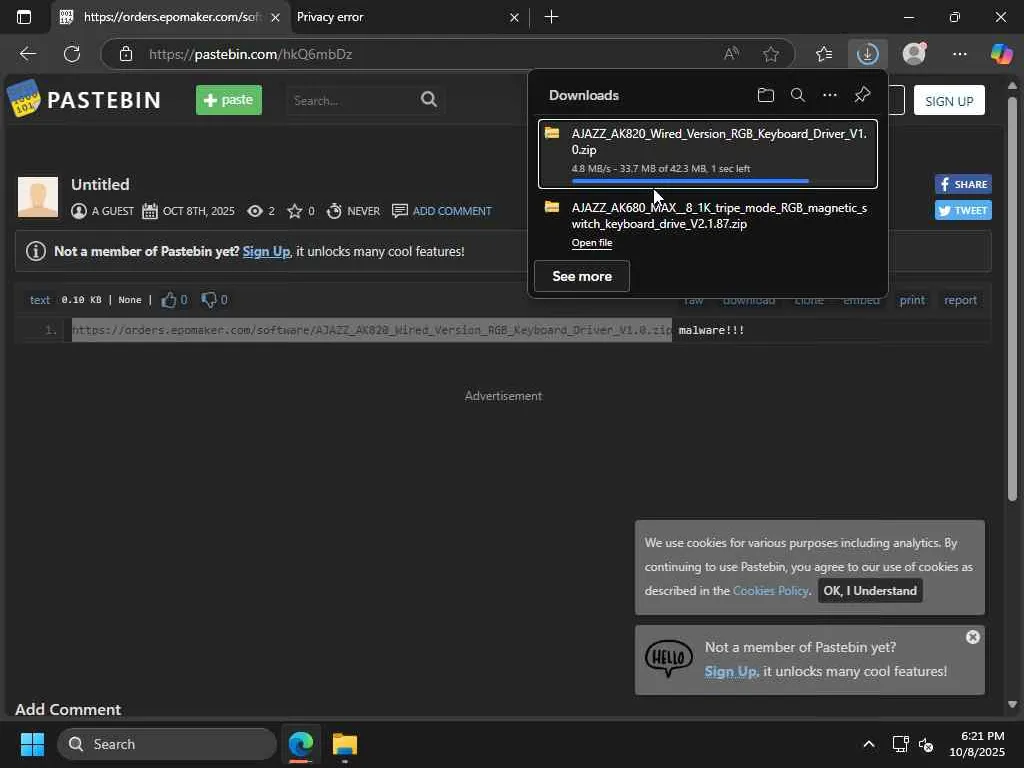Like the paste with thumbs up
Image resolution: width=1024 pixels, height=768 pixels.
(x=168, y=300)
